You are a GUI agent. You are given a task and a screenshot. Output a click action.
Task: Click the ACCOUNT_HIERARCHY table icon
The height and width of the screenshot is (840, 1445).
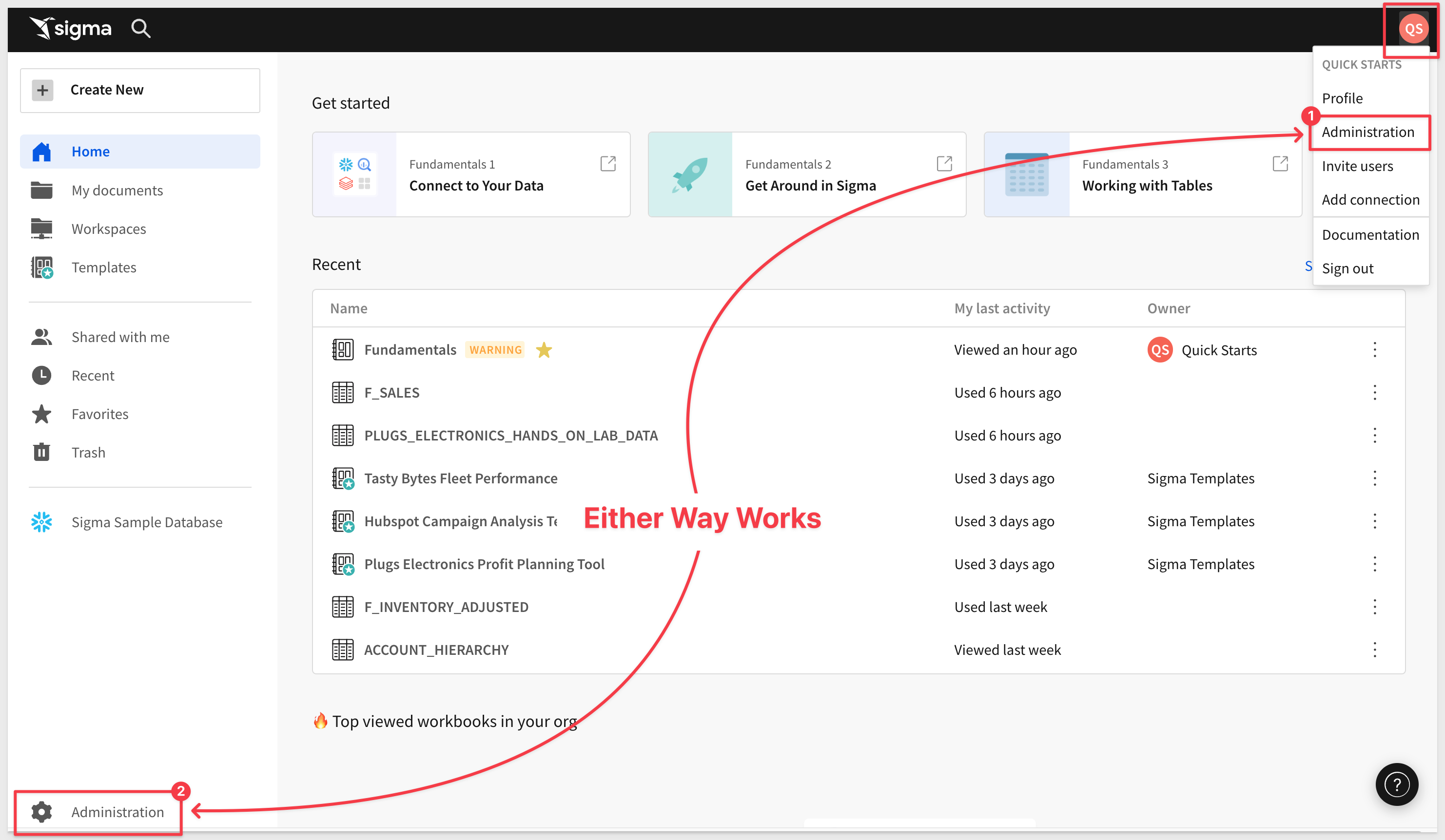coord(343,650)
